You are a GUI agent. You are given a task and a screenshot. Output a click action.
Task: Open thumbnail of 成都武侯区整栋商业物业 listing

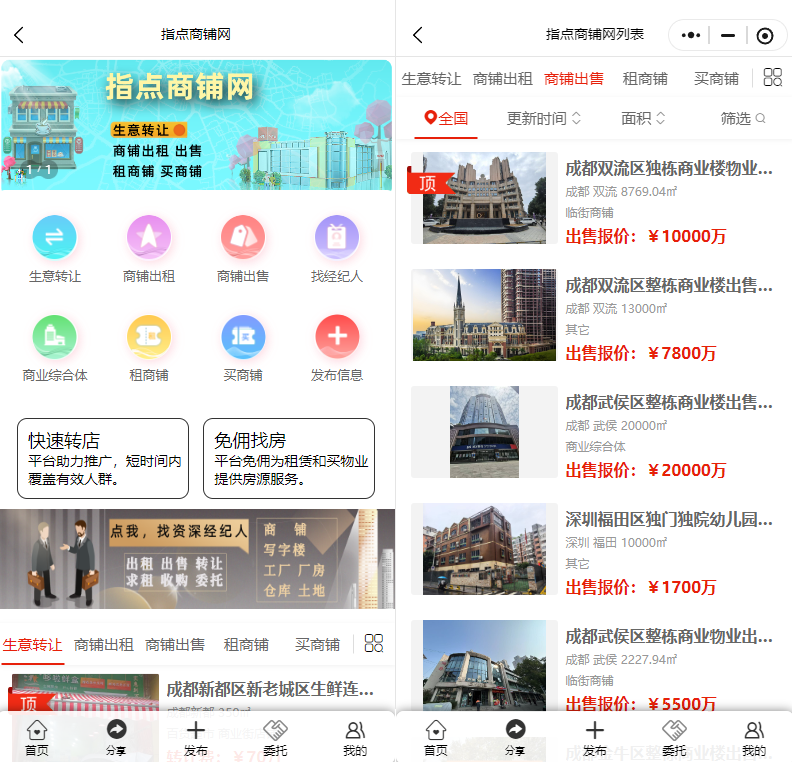484,666
